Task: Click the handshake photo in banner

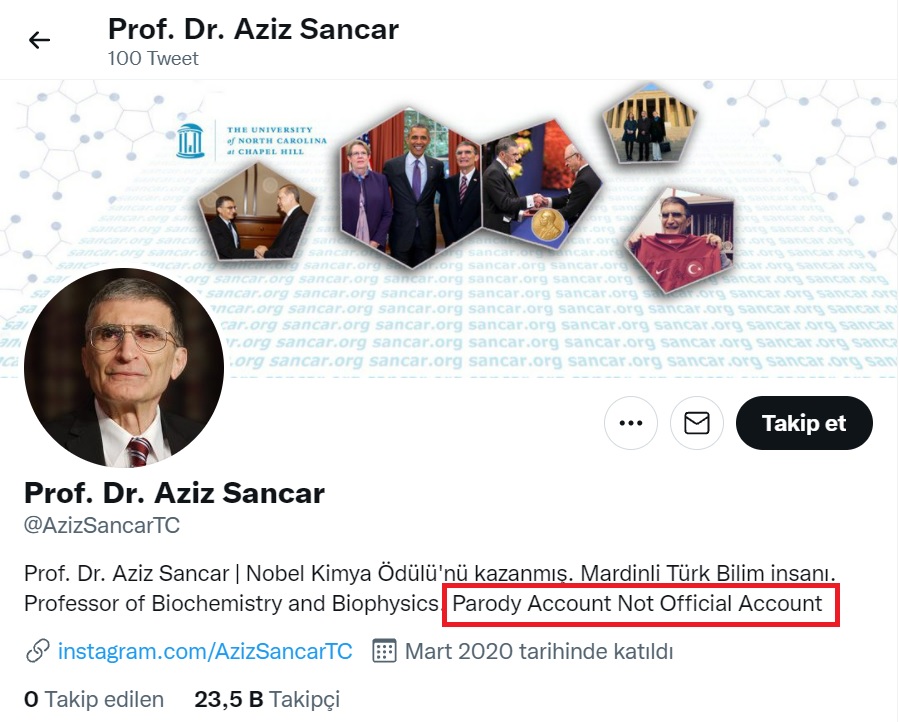Action: coord(256,212)
